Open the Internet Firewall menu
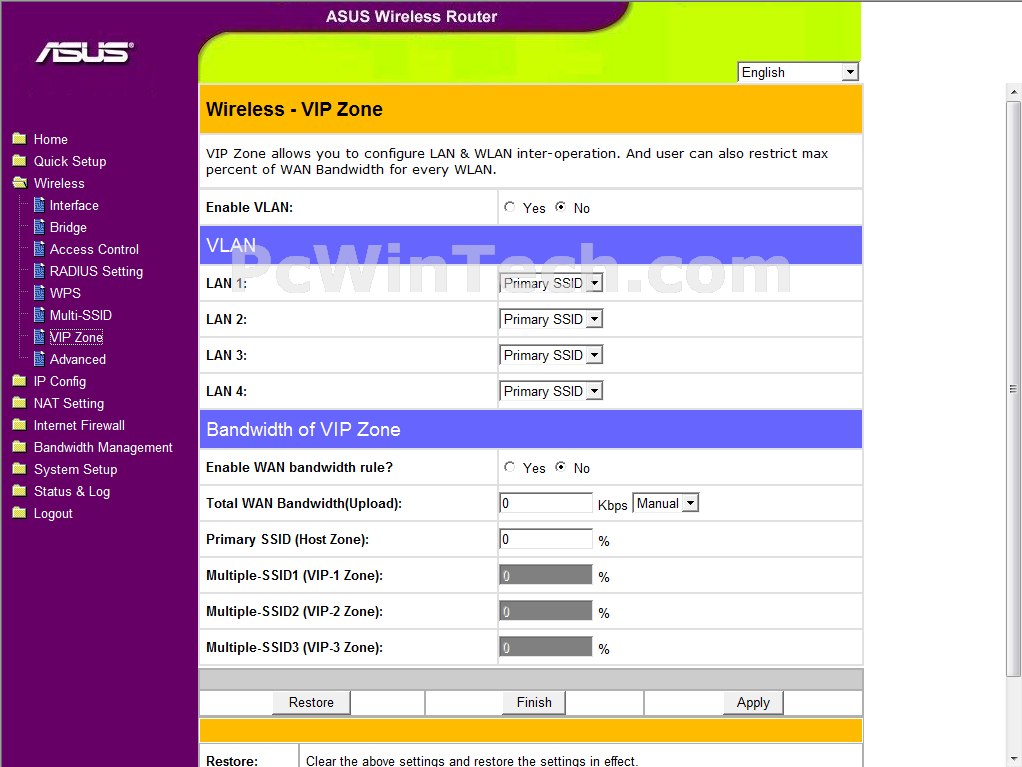Viewport: 1022px width, 767px height. point(80,426)
